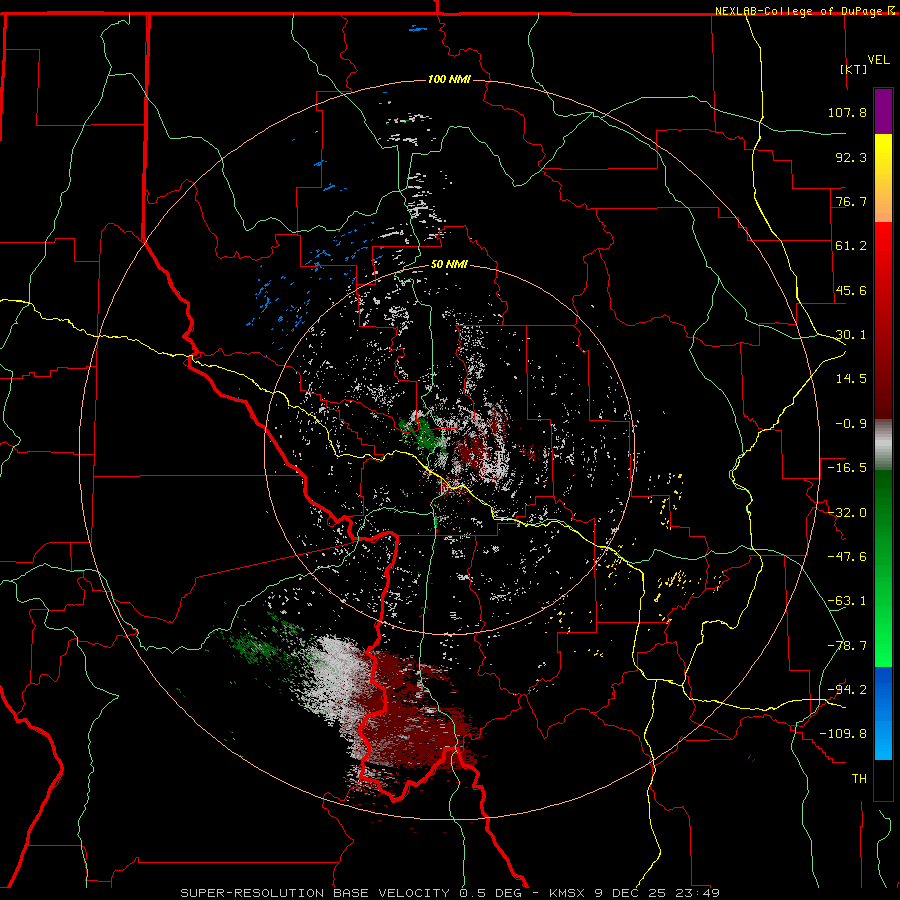Click the -16.5 legend value

tap(847, 468)
